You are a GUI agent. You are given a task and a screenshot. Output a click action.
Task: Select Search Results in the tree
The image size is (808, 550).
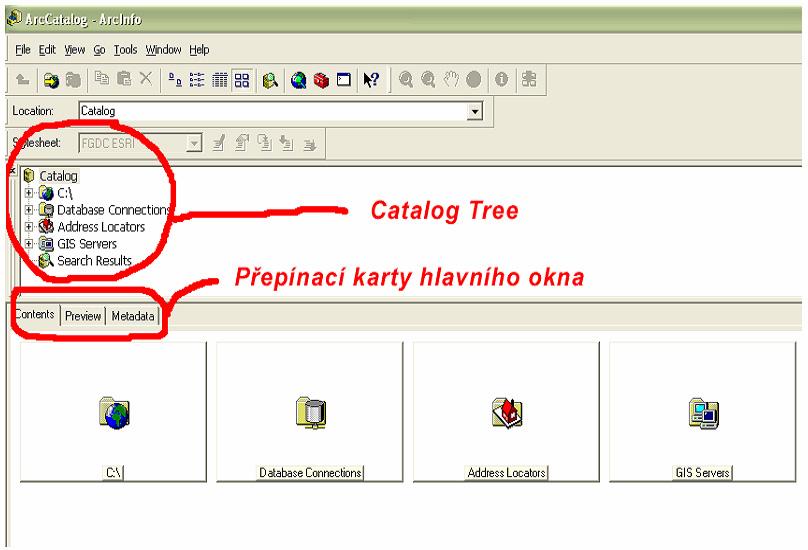pyautogui.click(x=94, y=261)
